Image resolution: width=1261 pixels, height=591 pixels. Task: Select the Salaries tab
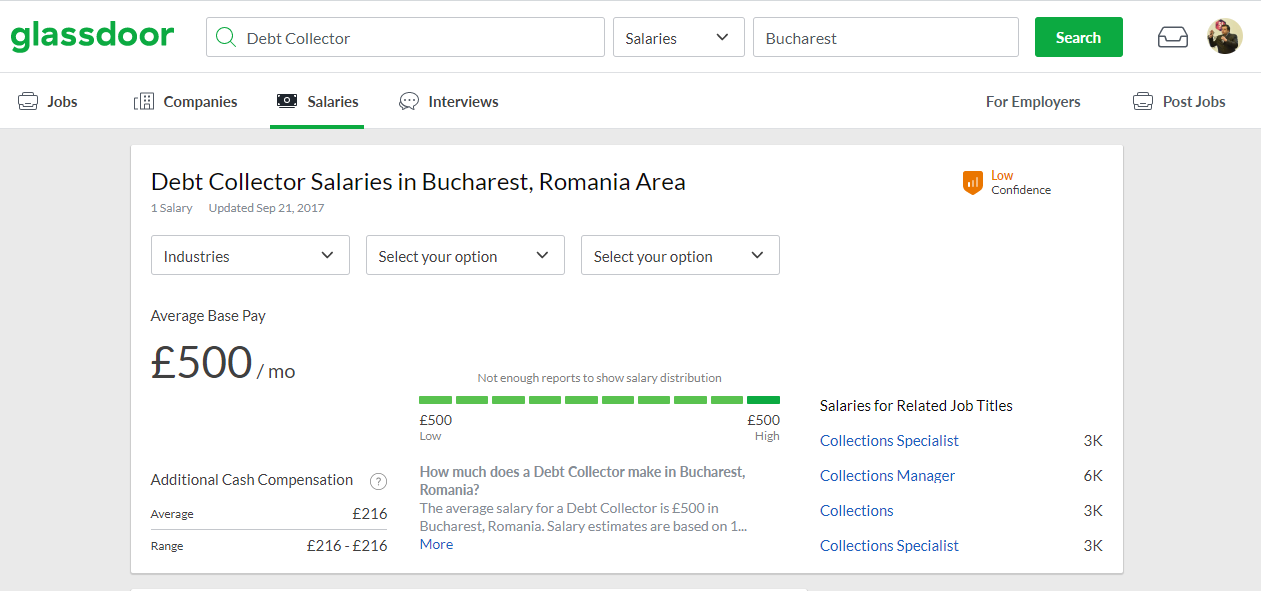317,101
